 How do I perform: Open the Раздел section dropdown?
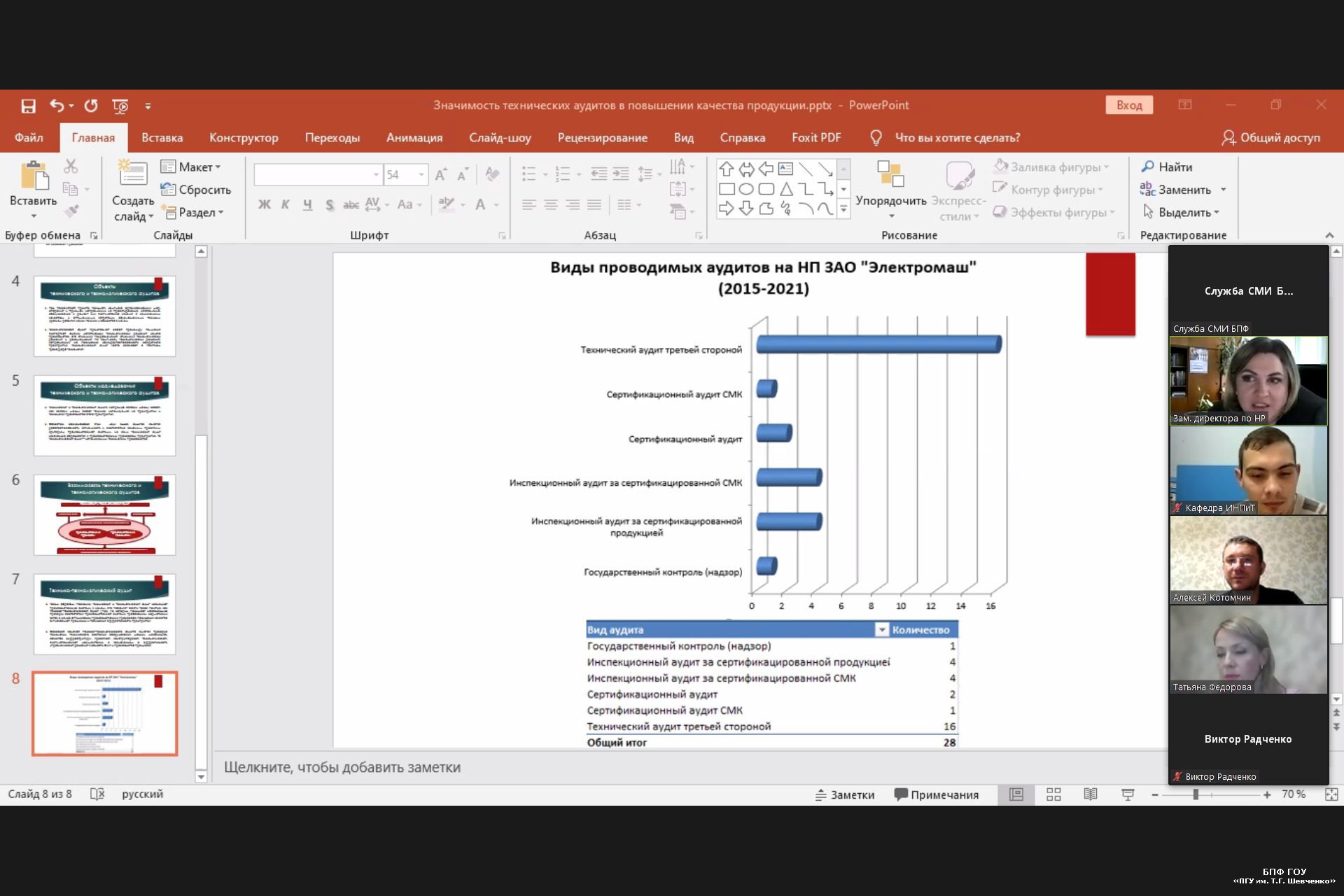click(x=192, y=212)
